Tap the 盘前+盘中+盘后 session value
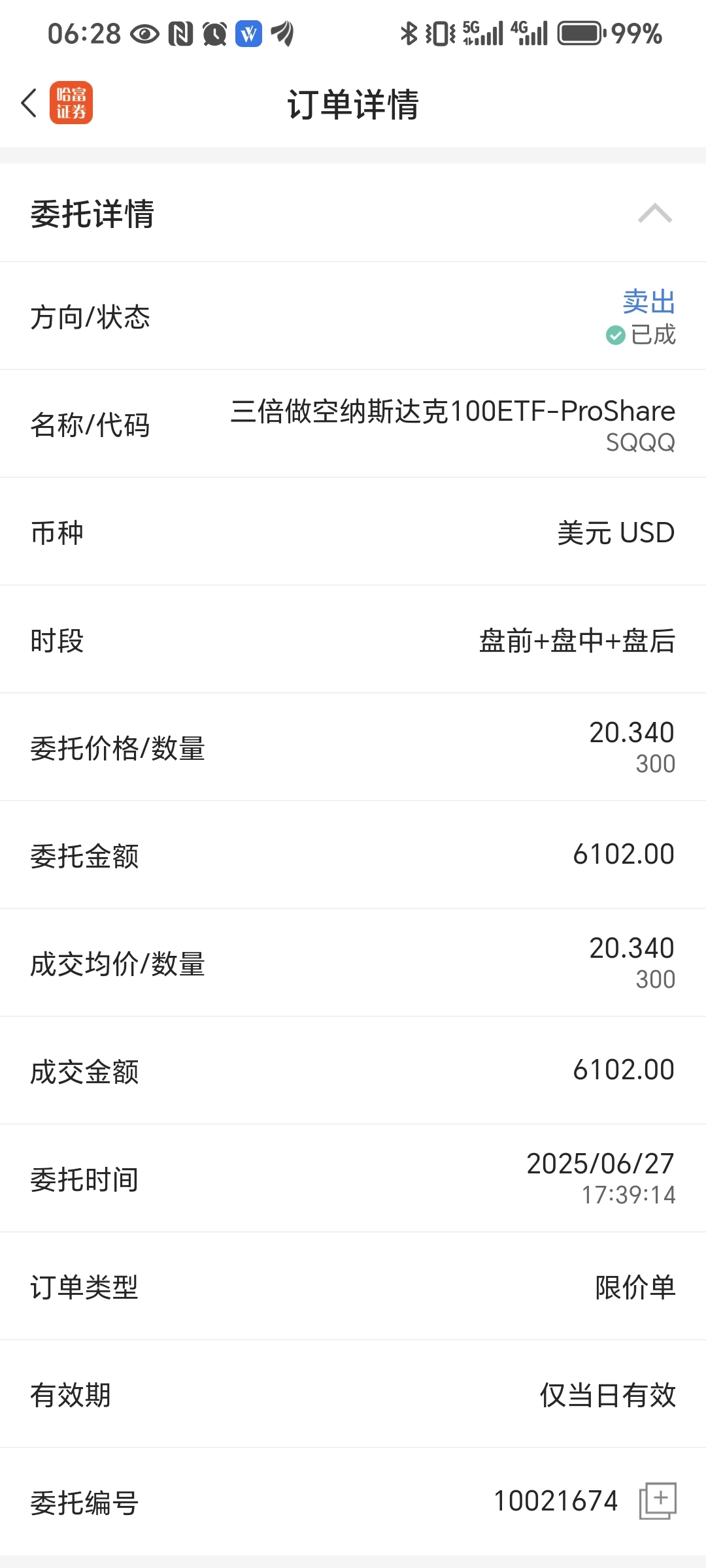 [x=577, y=640]
